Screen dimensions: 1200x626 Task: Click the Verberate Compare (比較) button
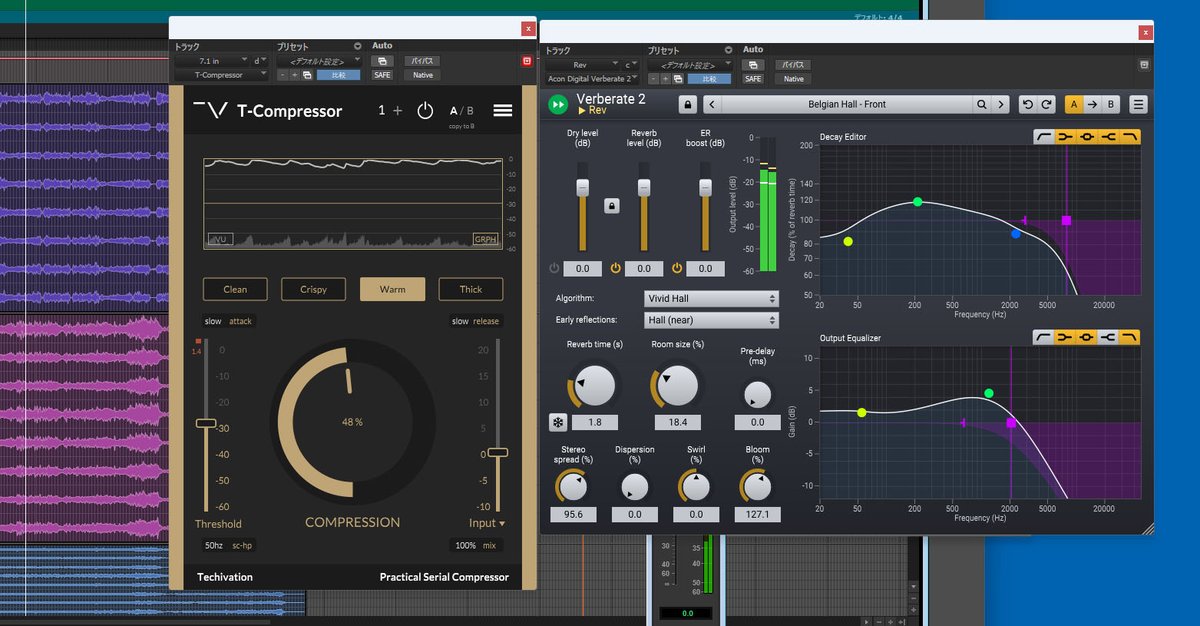point(709,79)
